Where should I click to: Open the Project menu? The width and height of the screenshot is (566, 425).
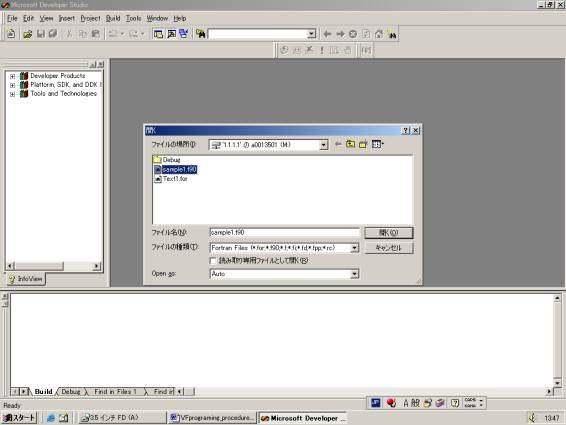point(90,18)
